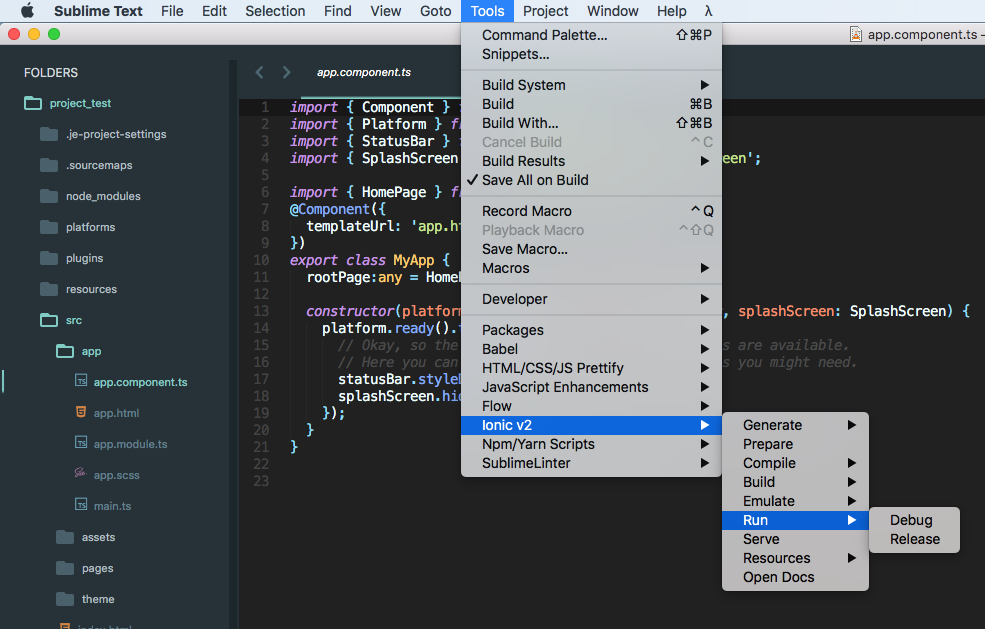Click the theme folder icon
The height and width of the screenshot is (629, 985).
65,599
